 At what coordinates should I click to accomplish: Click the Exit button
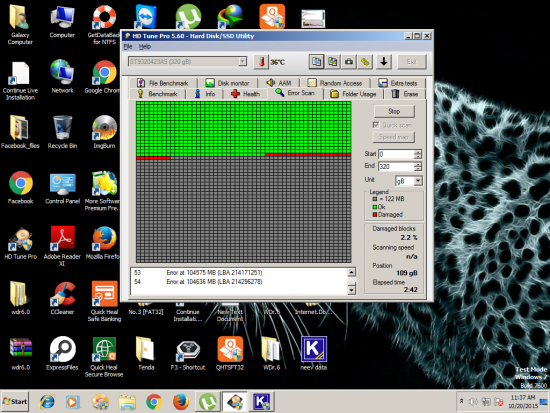pyautogui.click(x=412, y=62)
